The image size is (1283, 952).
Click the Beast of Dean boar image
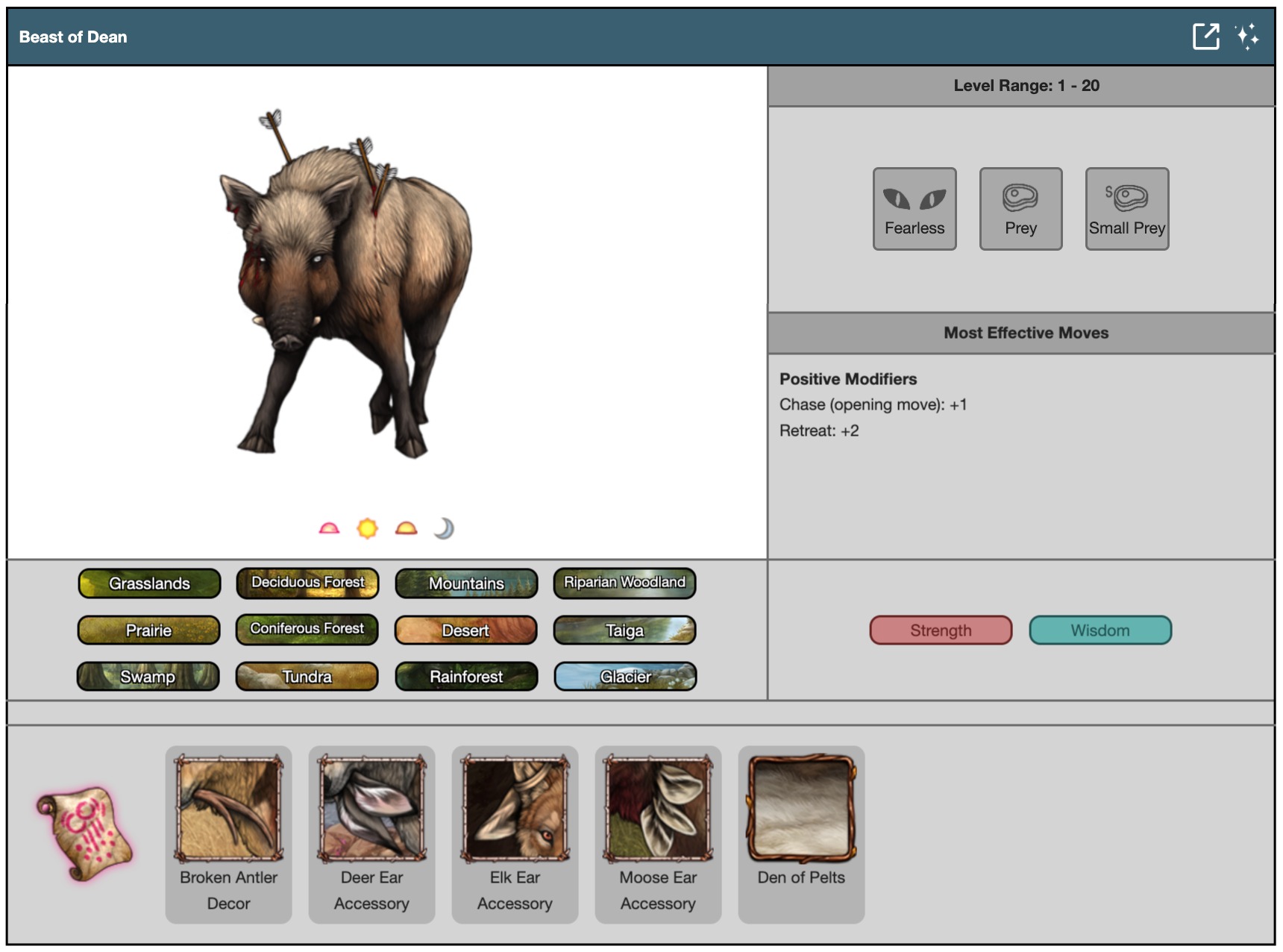[x=347, y=291]
